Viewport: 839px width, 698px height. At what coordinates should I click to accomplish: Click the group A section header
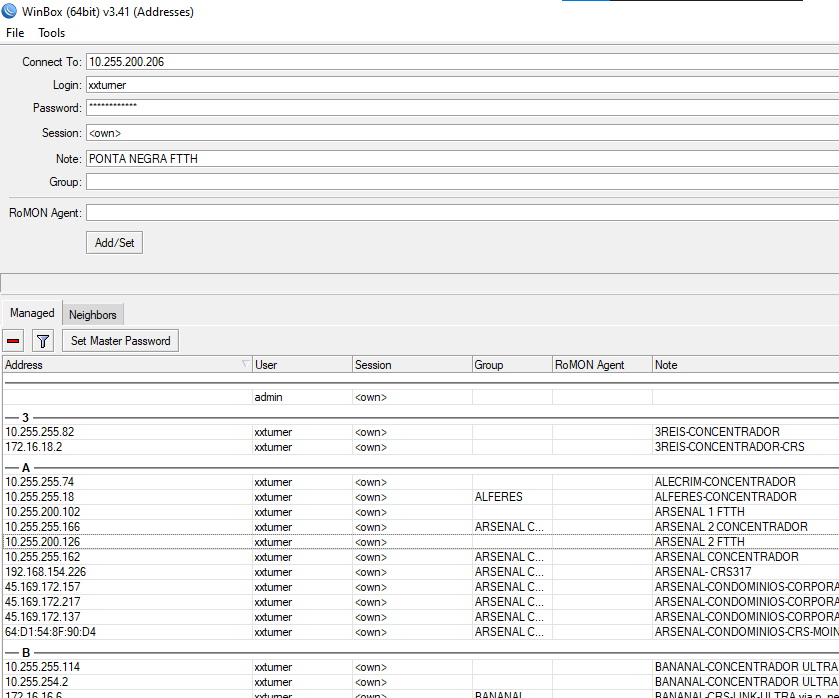click(x=421, y=468)
